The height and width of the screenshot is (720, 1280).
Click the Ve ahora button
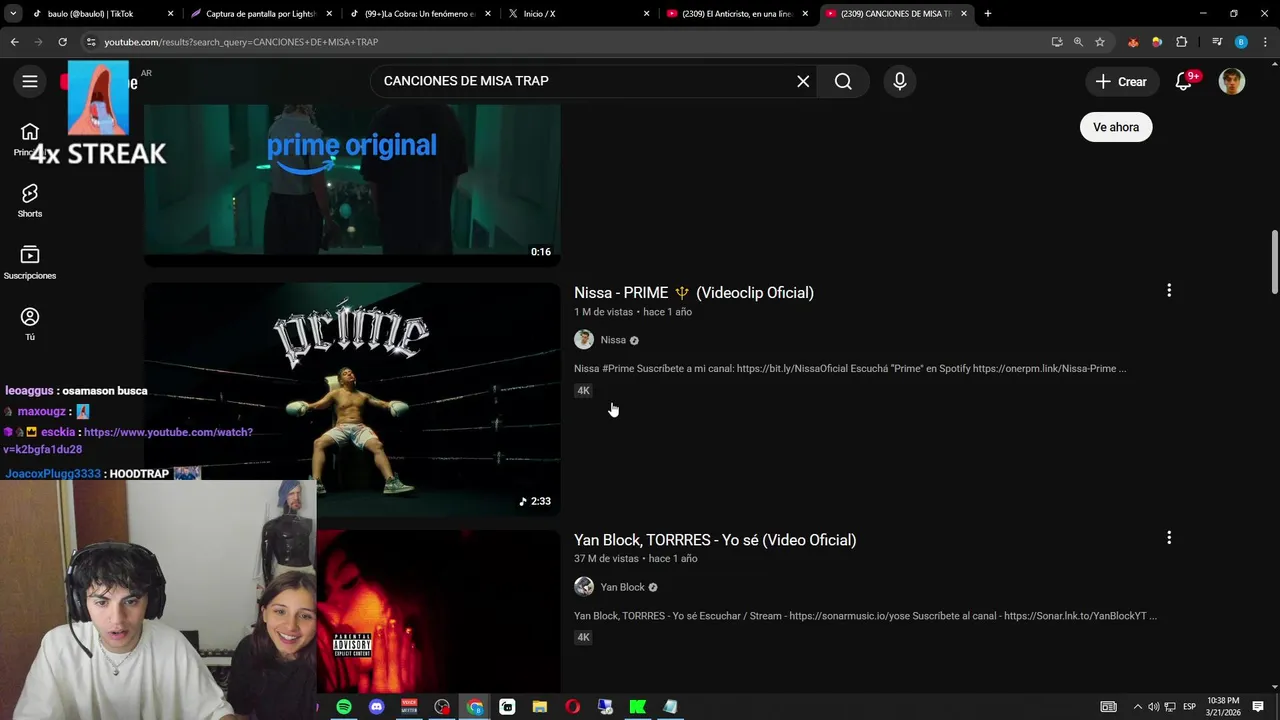click(x=1116, y=127)
